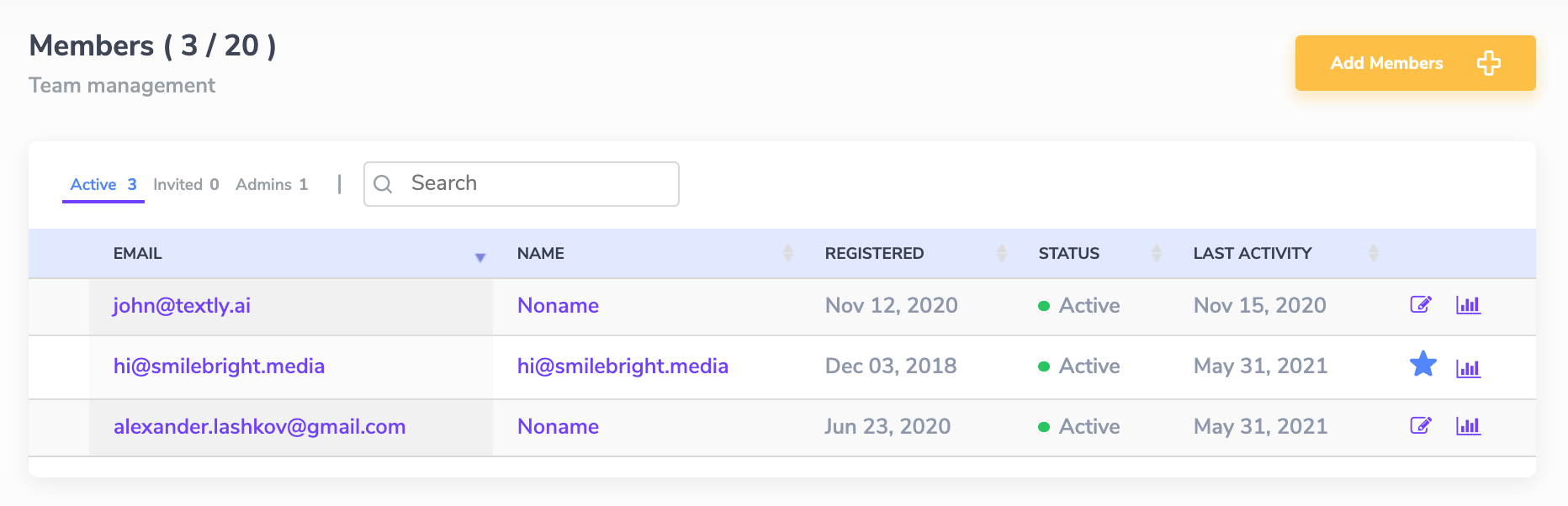Open the hi@smilebright.media name link
The image size is (1568, 506).
tap(622, 366)
